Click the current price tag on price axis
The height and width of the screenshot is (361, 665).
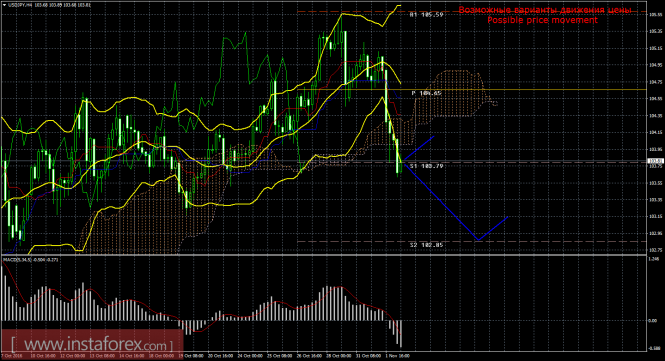(655, 161)
